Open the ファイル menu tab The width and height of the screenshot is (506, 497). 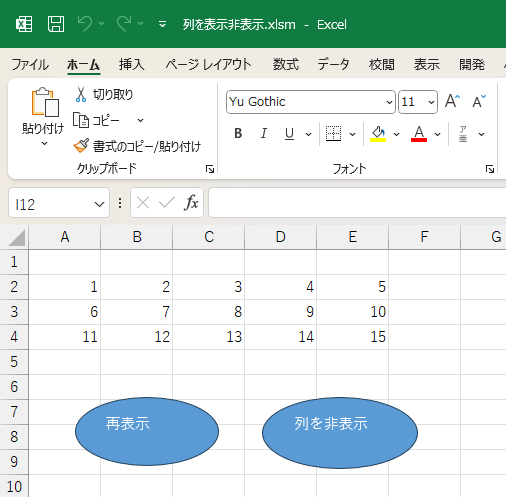(30, 64)
